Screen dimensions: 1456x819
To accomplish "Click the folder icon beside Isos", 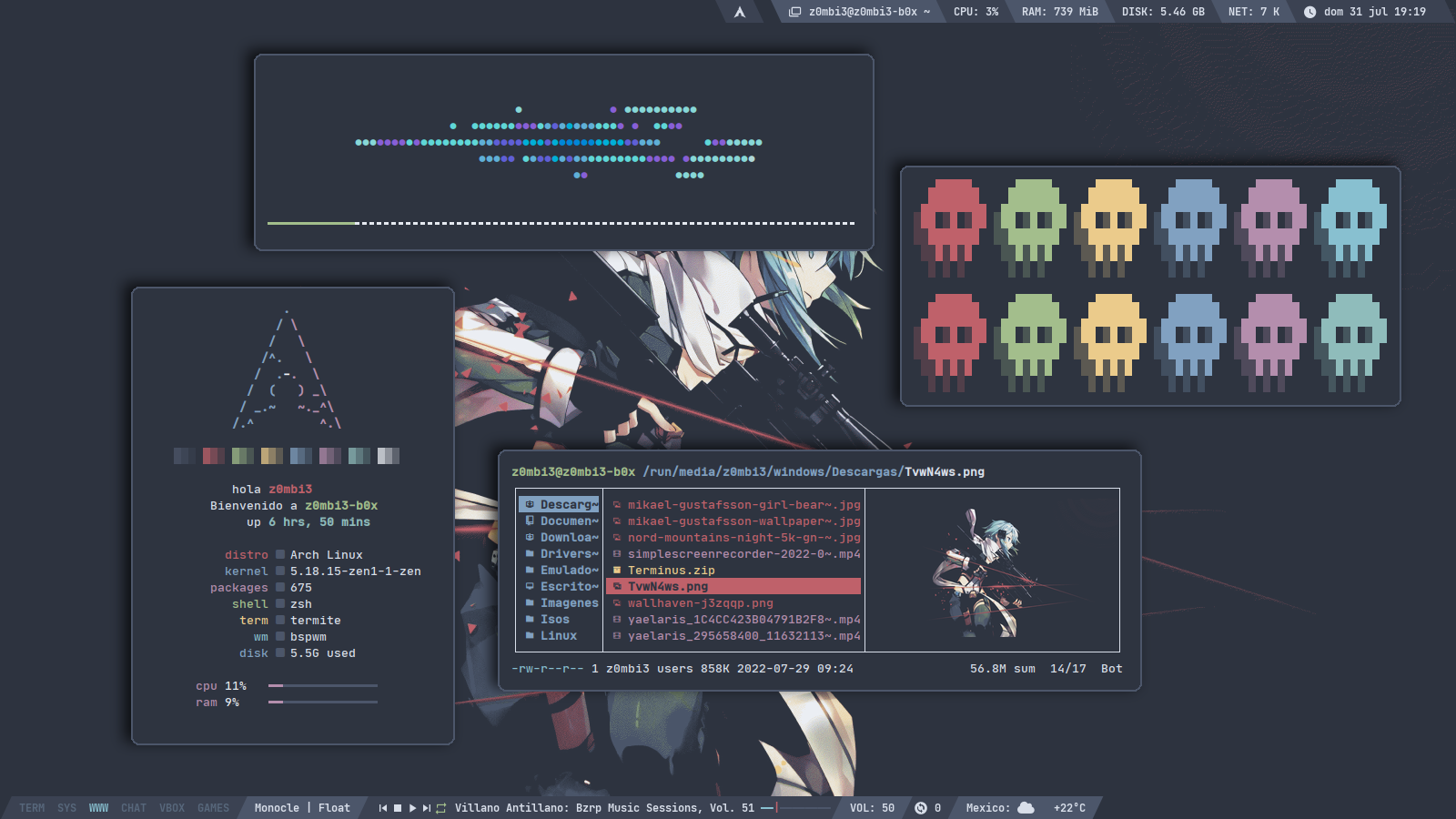I will (530, 619).
